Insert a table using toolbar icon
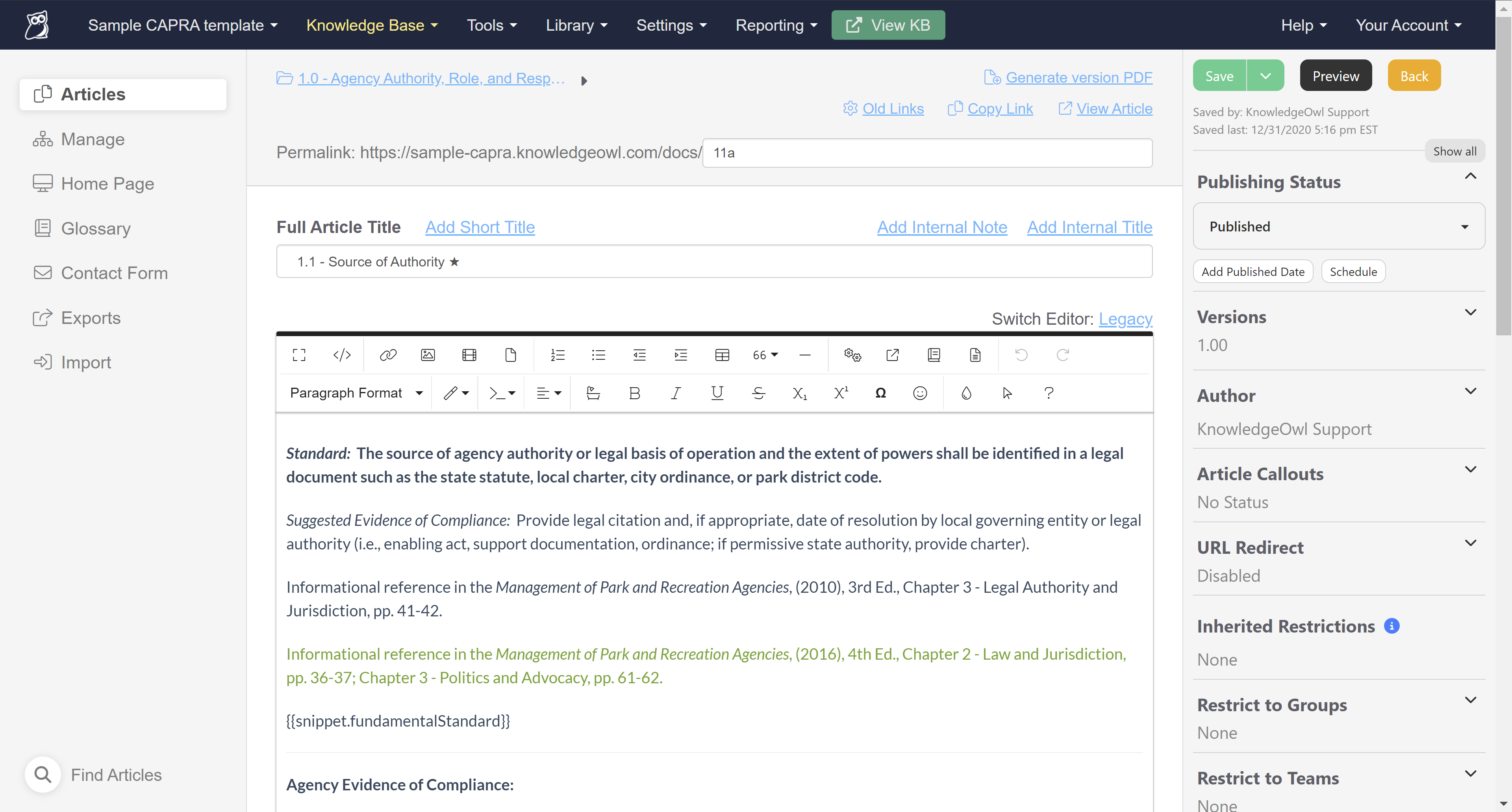Viewport: 1512px width, 812px height. click(722, 355)
